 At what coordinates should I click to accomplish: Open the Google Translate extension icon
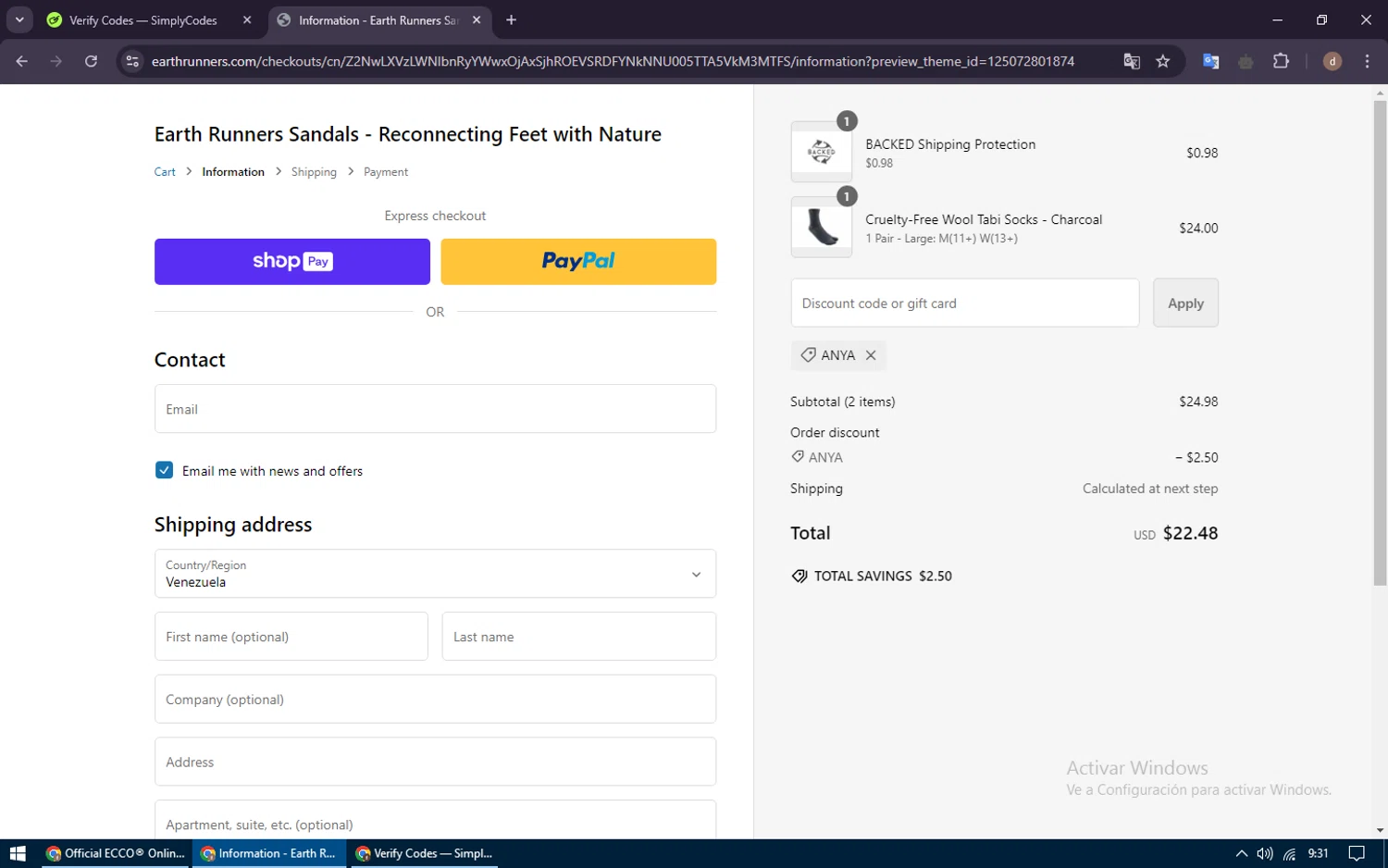(1210, 61)
